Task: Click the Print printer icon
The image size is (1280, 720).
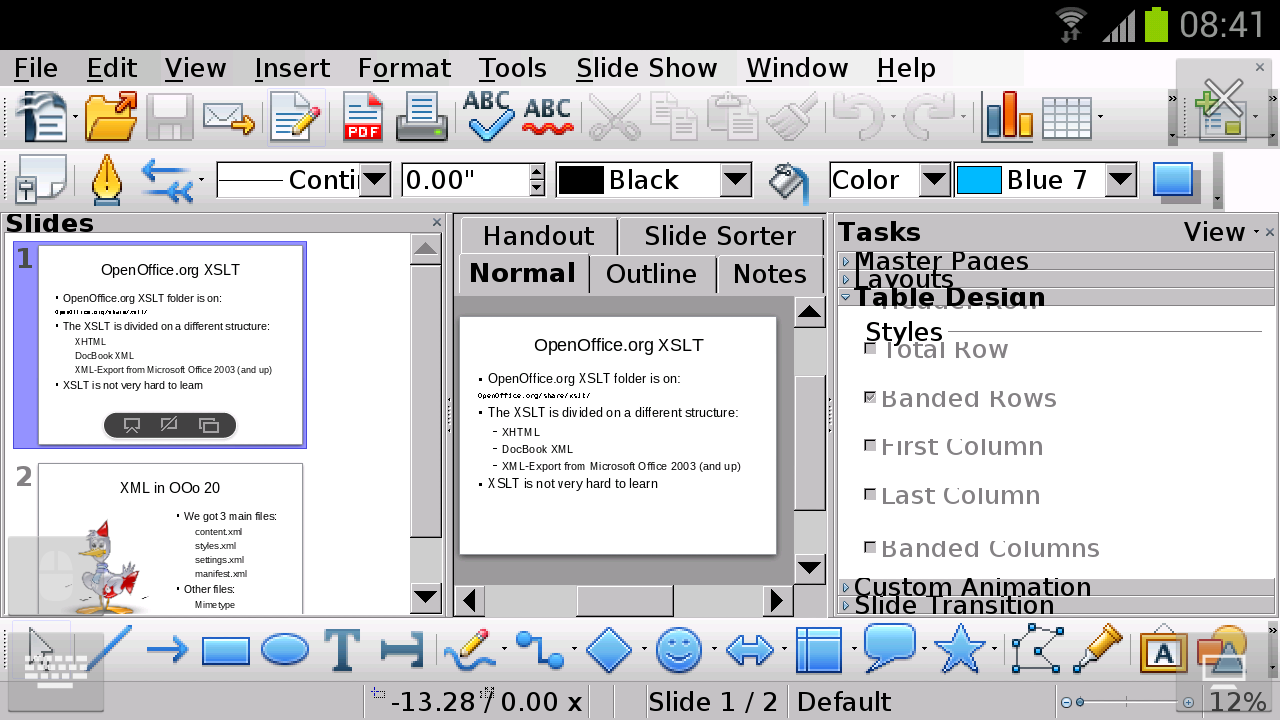Action: point(422,117)
